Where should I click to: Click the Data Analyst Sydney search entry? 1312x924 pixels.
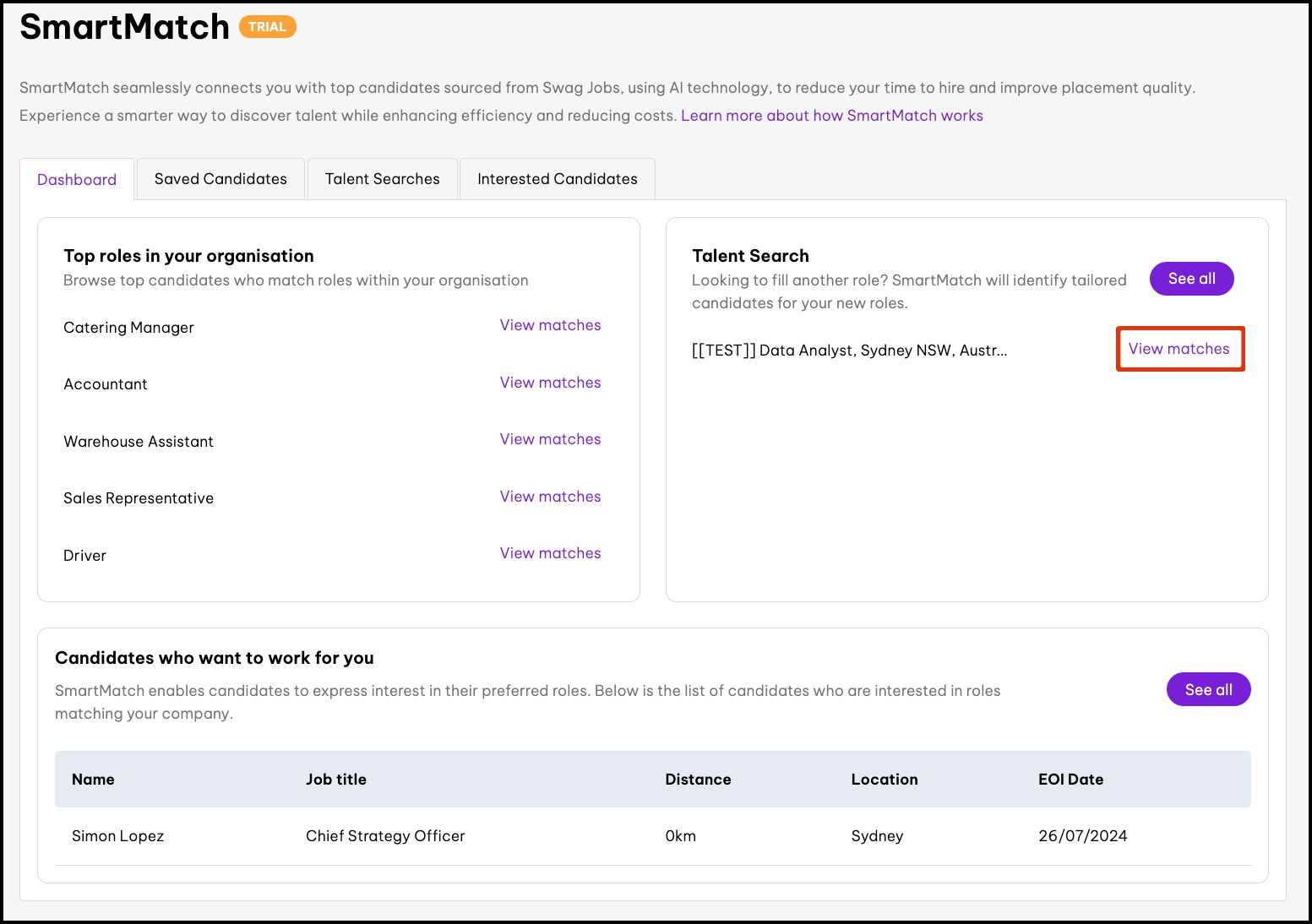pos(849,351)
